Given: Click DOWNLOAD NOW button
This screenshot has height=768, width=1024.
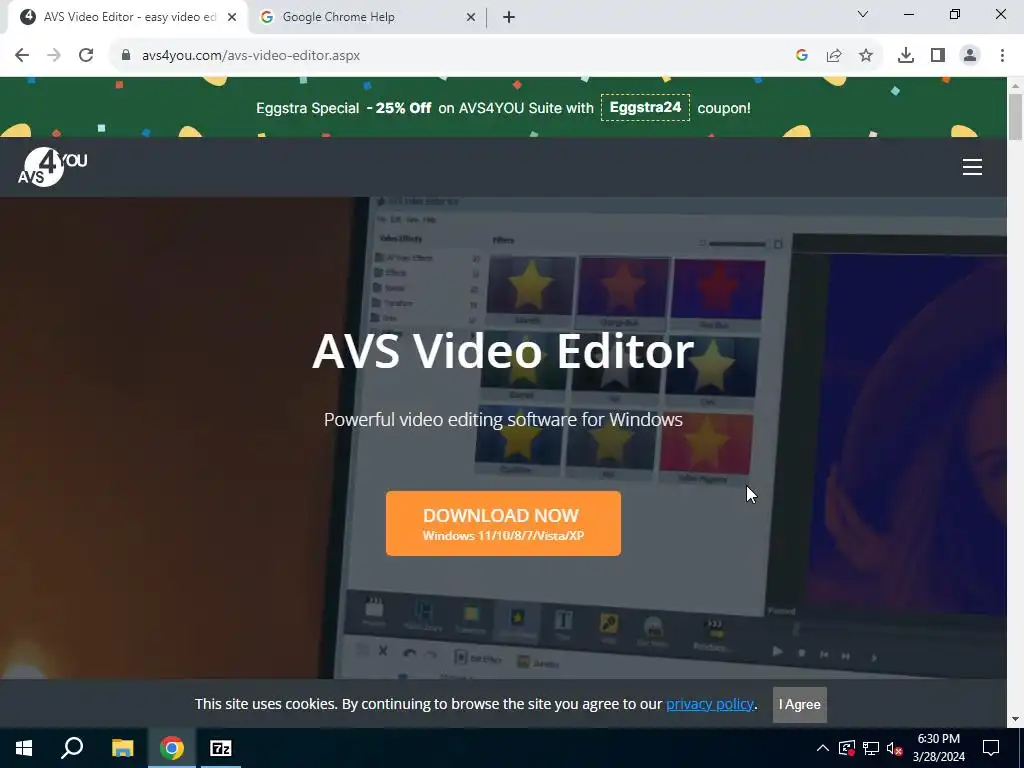Looking at the screenshot, I should click(503, 524).
